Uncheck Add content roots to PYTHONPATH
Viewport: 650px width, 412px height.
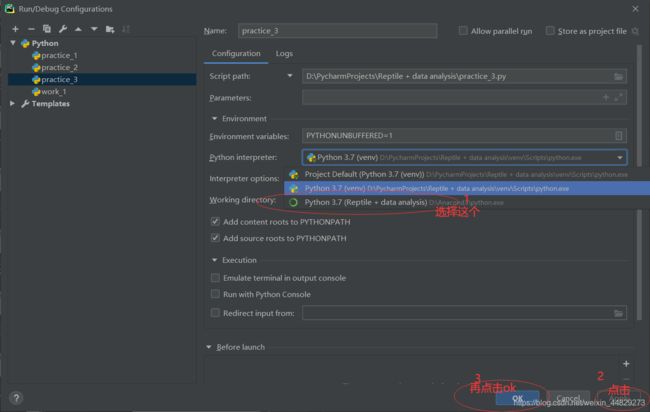[215, 222]
